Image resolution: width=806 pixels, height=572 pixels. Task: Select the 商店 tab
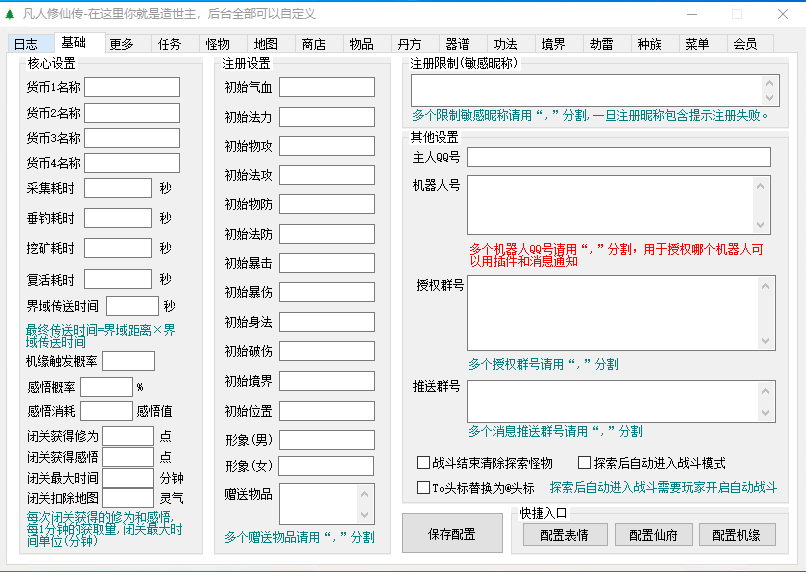click(319, 44)
